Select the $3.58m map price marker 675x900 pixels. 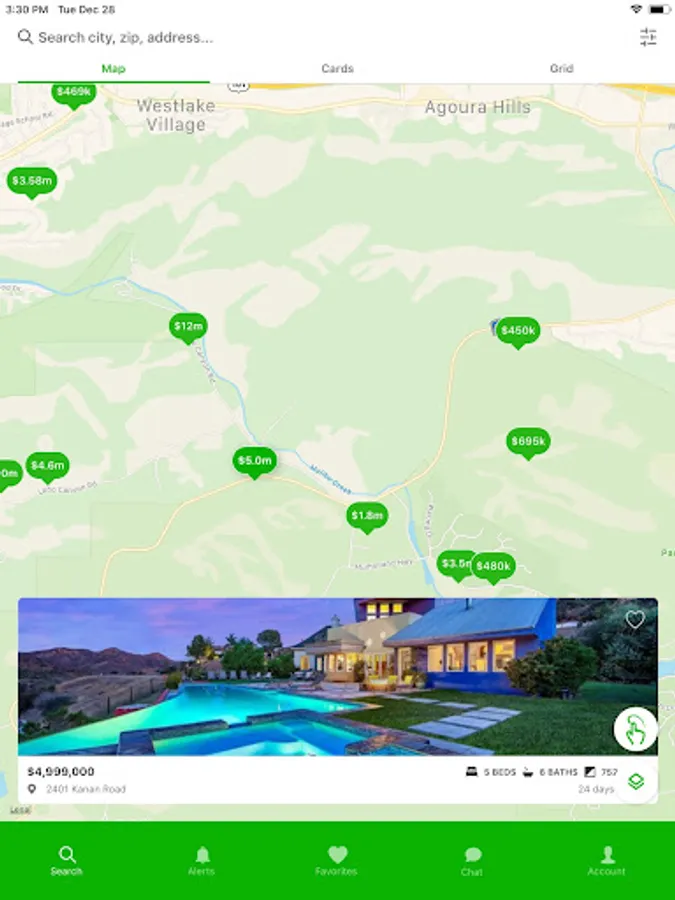(32, 183)
